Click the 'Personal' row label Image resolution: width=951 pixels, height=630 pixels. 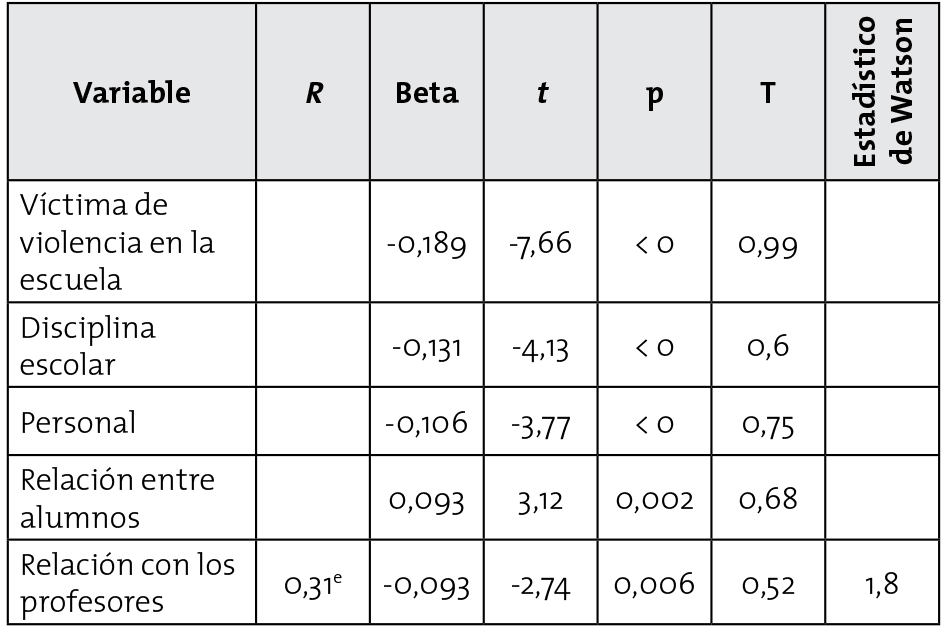pyautogui.click(x=79, y=422)
